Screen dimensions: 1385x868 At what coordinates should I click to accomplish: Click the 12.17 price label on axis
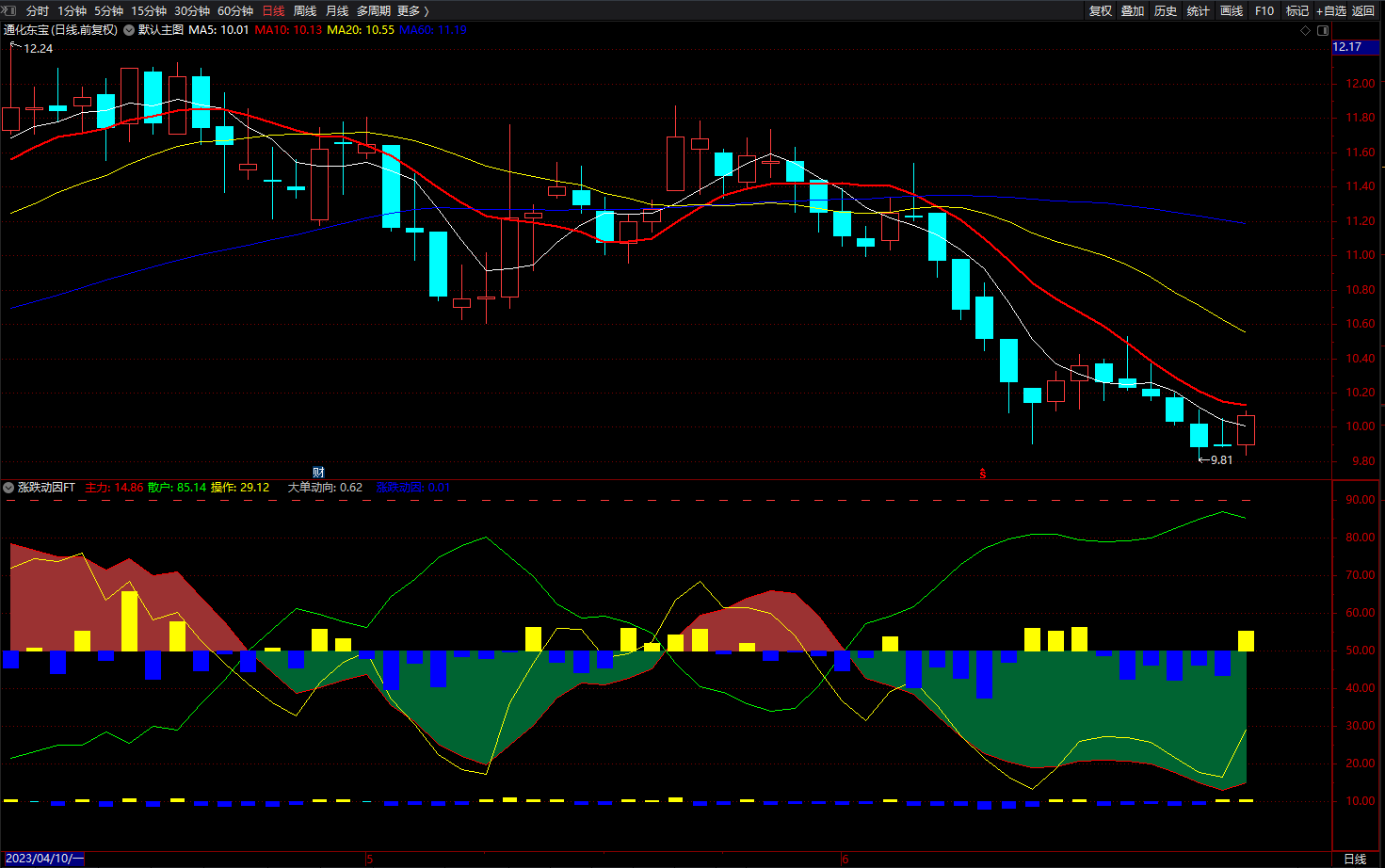[x=1347, y=47]
